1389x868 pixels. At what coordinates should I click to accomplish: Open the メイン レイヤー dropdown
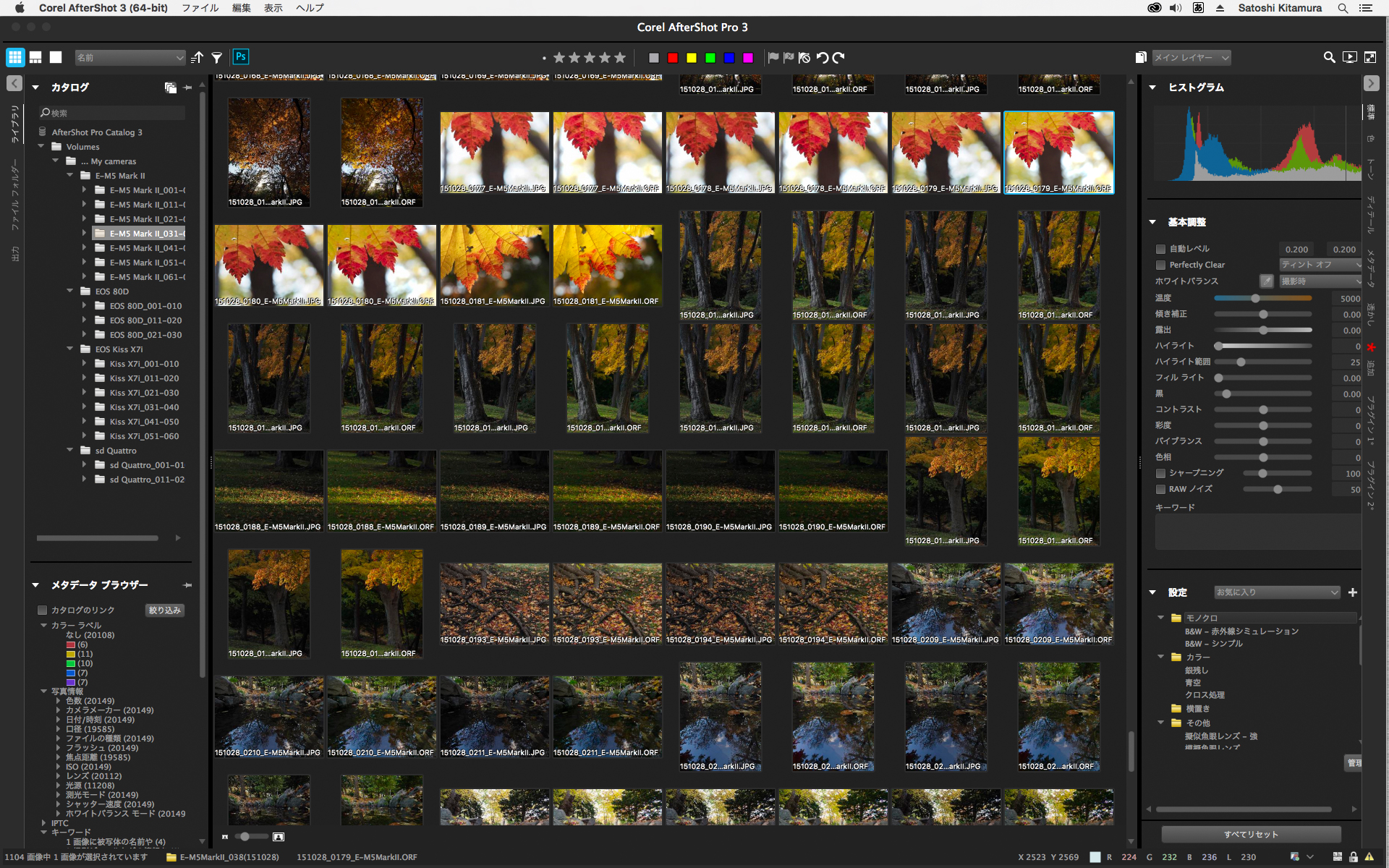coord(1191,58)
